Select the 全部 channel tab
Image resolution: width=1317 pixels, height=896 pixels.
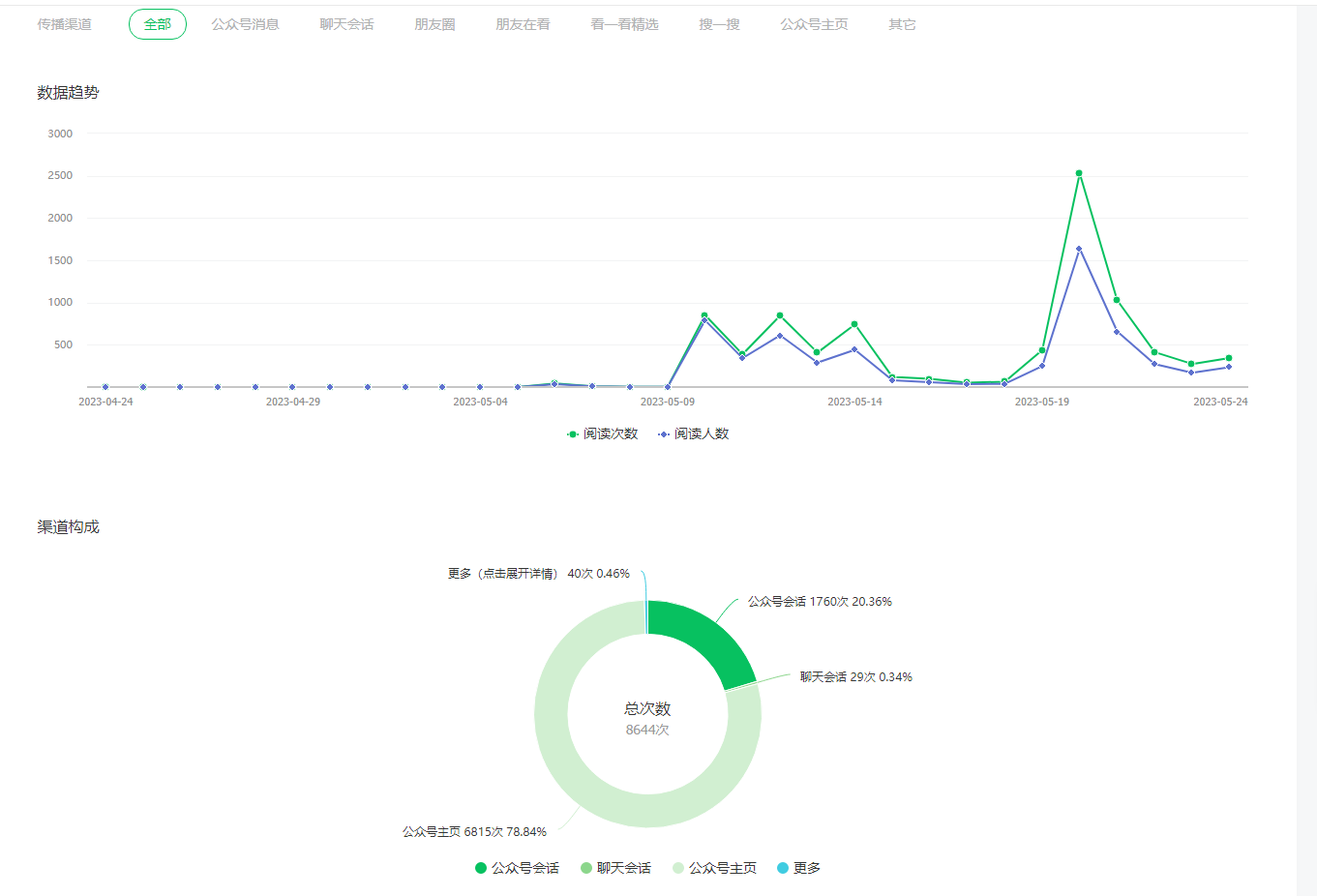(x=158, y=24)
